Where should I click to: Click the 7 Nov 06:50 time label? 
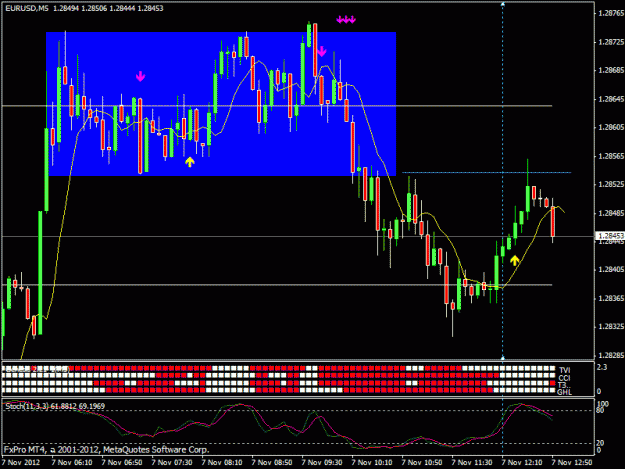[122, 462]
